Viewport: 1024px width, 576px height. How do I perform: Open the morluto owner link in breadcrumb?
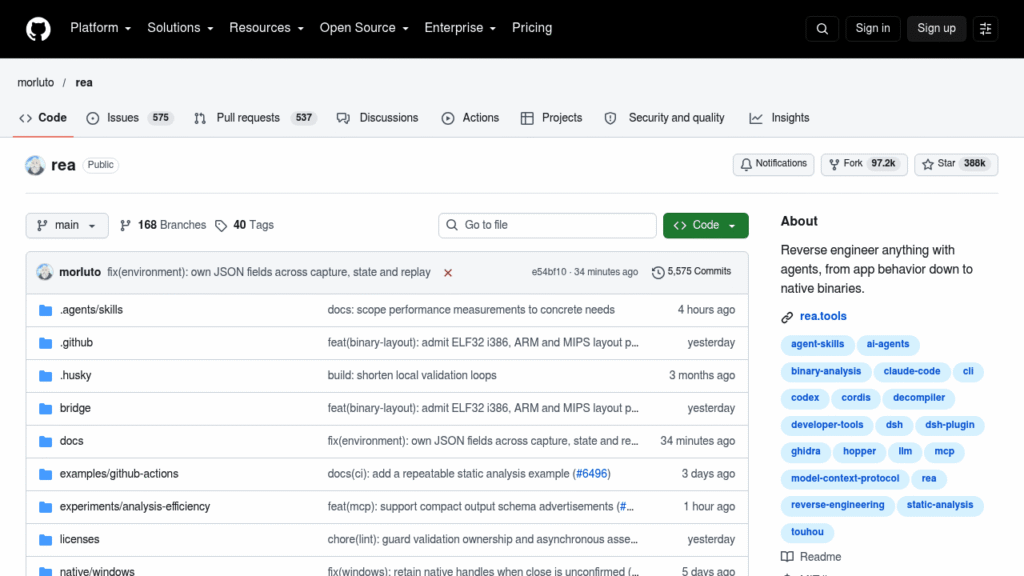35,83
